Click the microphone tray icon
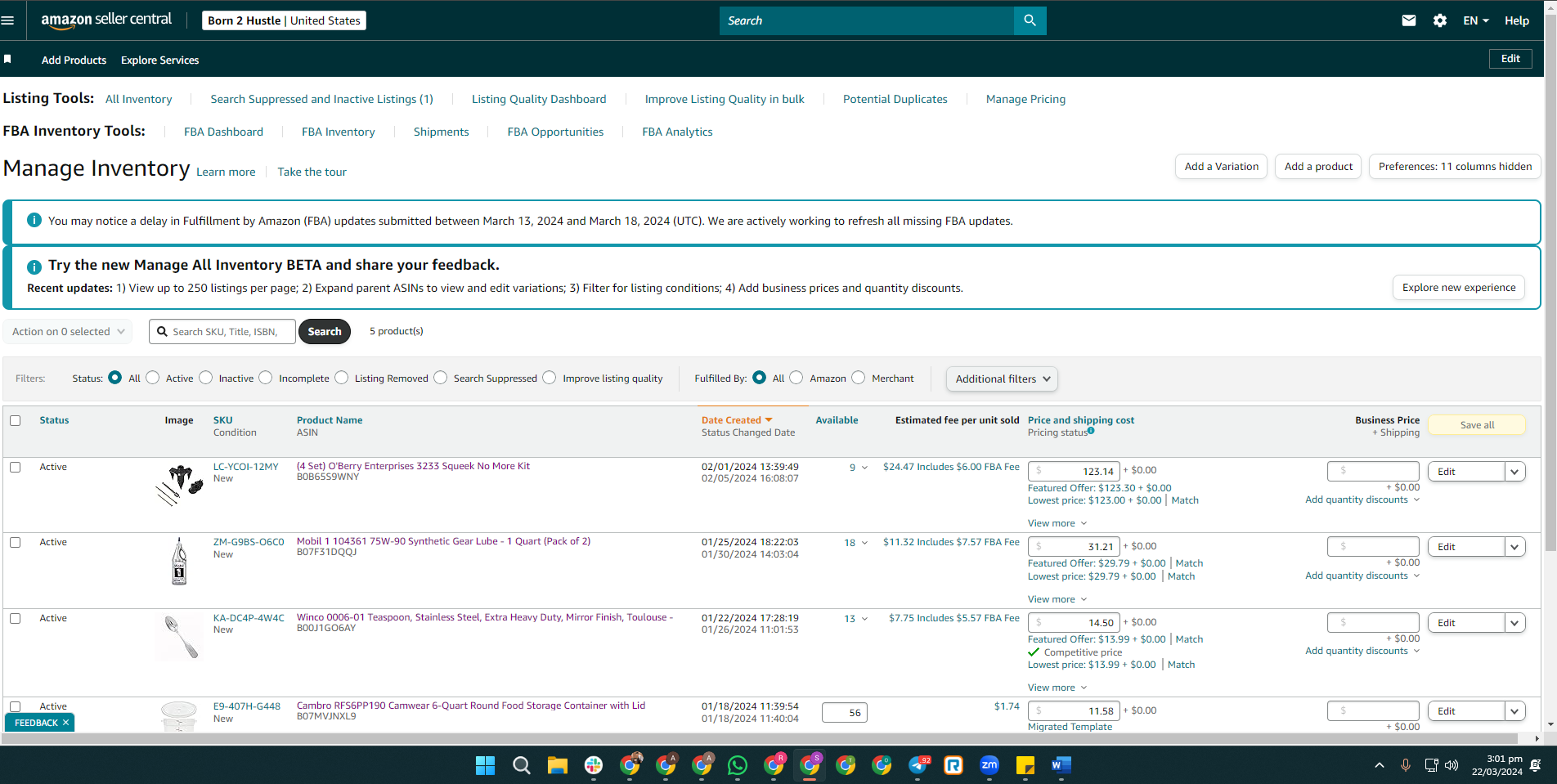This screenshot has height=784, width=1557. click(1406, 765)
